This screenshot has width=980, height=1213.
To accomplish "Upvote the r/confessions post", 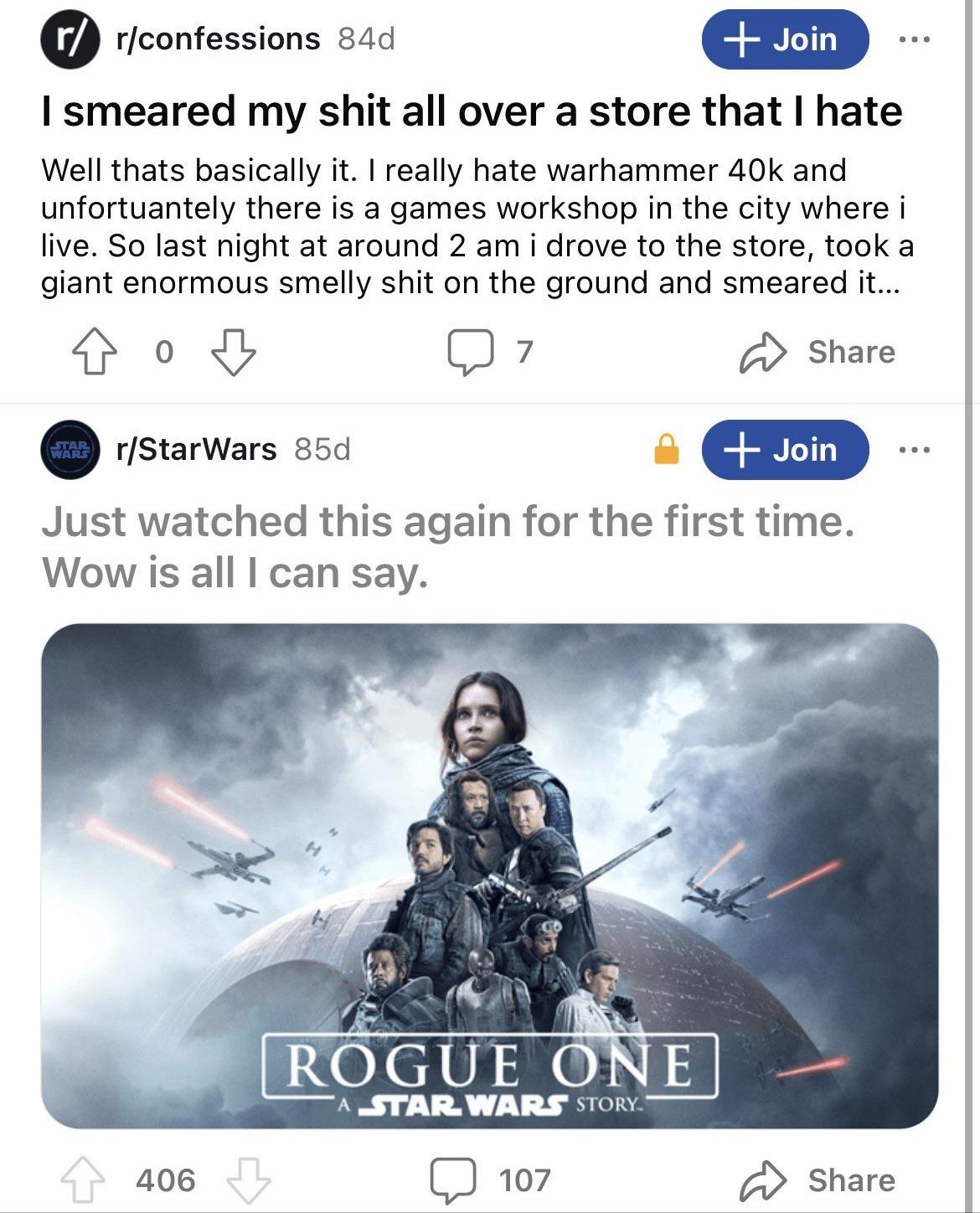I will pyautogui.click(x=94, y=353).
